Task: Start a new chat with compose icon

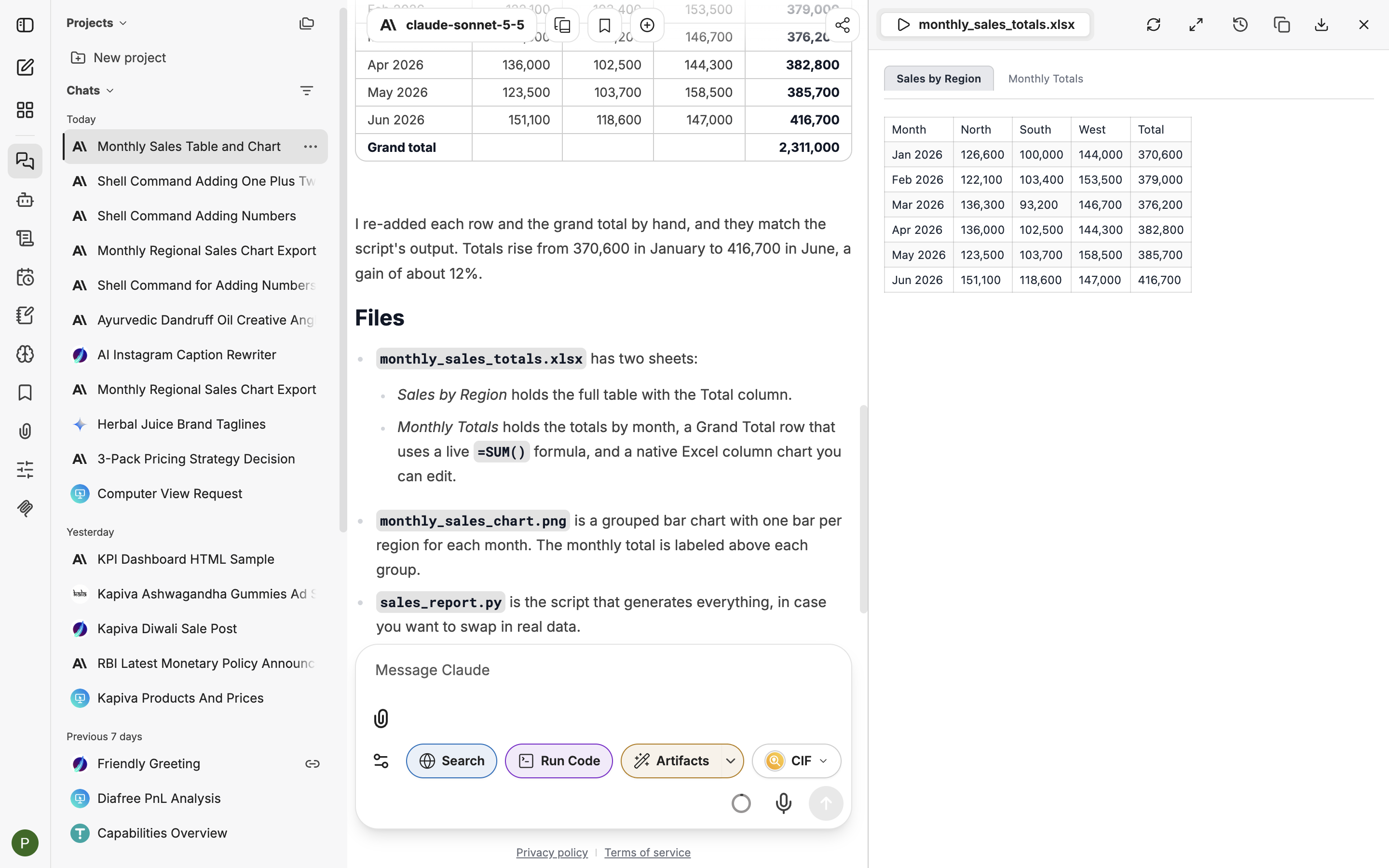Action: [25, 68]
